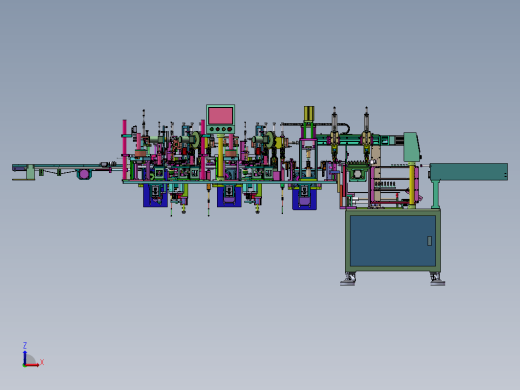
Task: Select the green support leg of output conveyor
Action: point(436,194)
